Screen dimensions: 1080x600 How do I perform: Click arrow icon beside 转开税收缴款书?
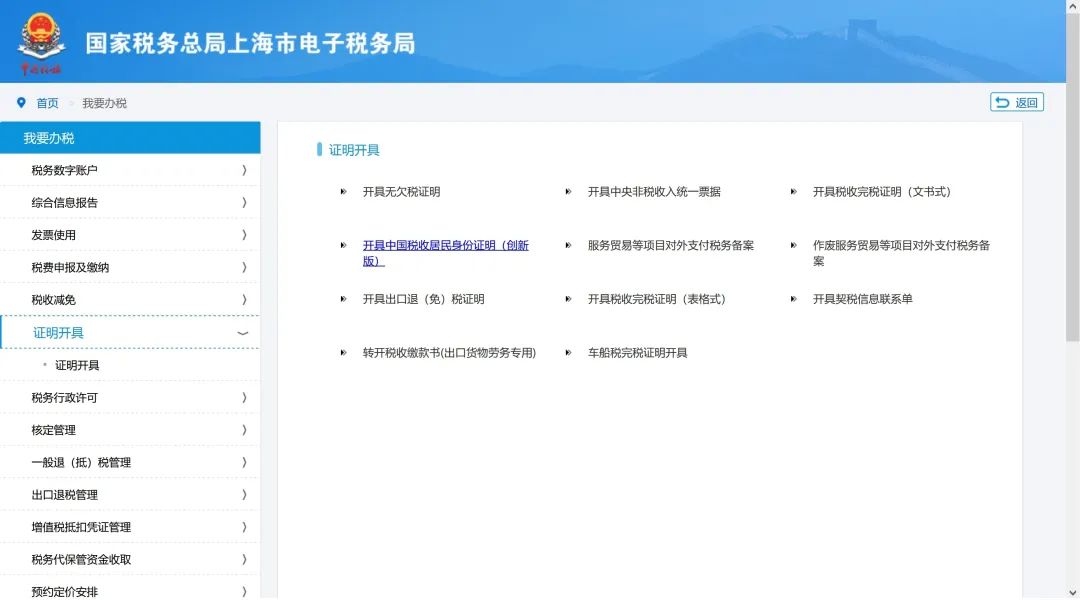click(x=343, y=353)
